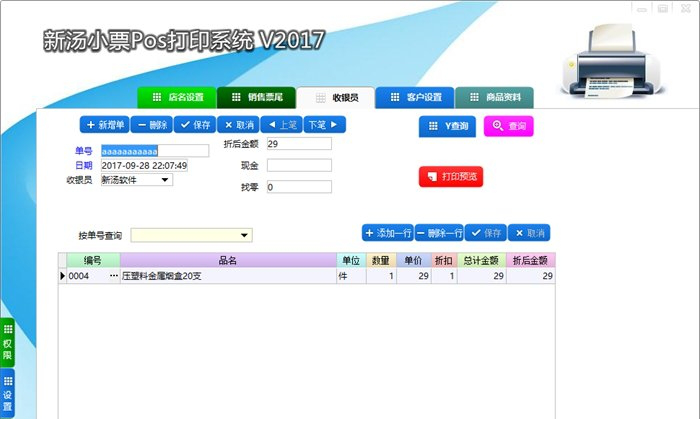Image resolution: width=700 pixels, height=435 pixels.
Task: Click the 品名 column header
Action: click(228, 260)
